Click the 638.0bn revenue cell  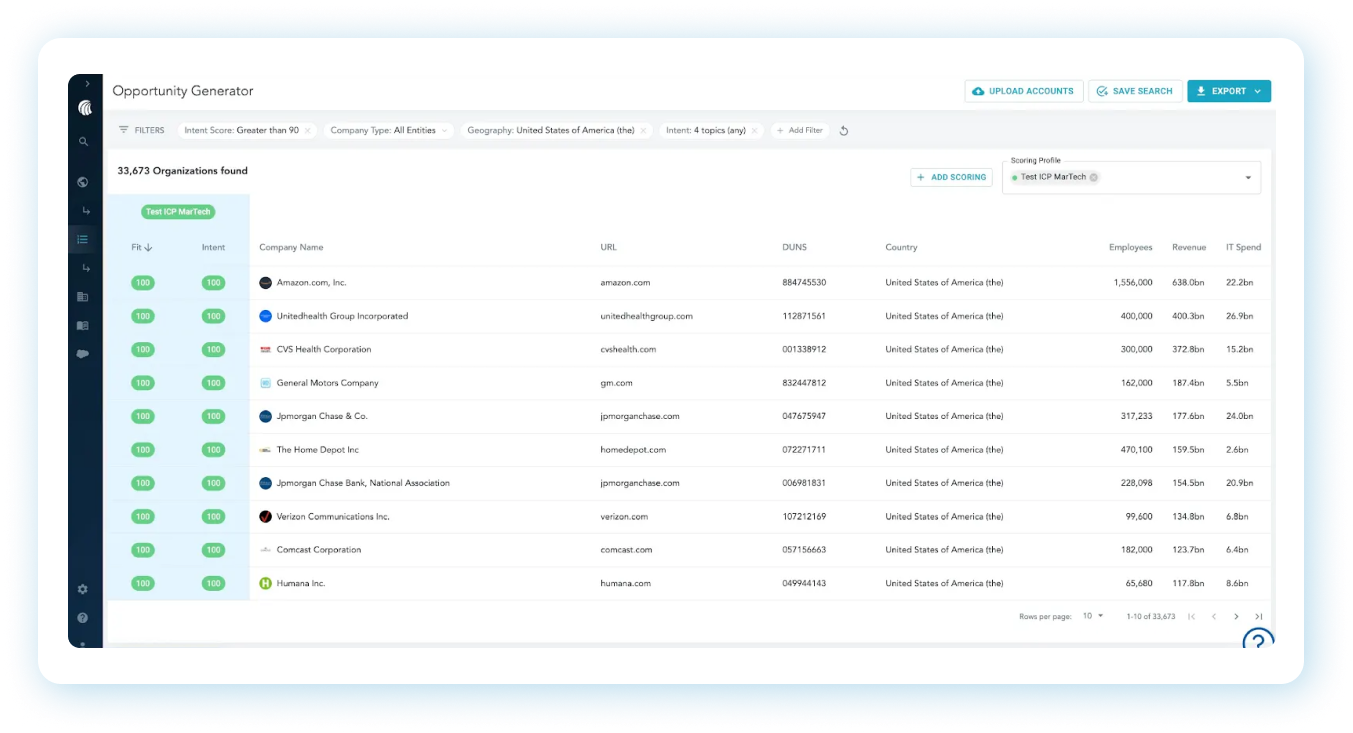1188,283
